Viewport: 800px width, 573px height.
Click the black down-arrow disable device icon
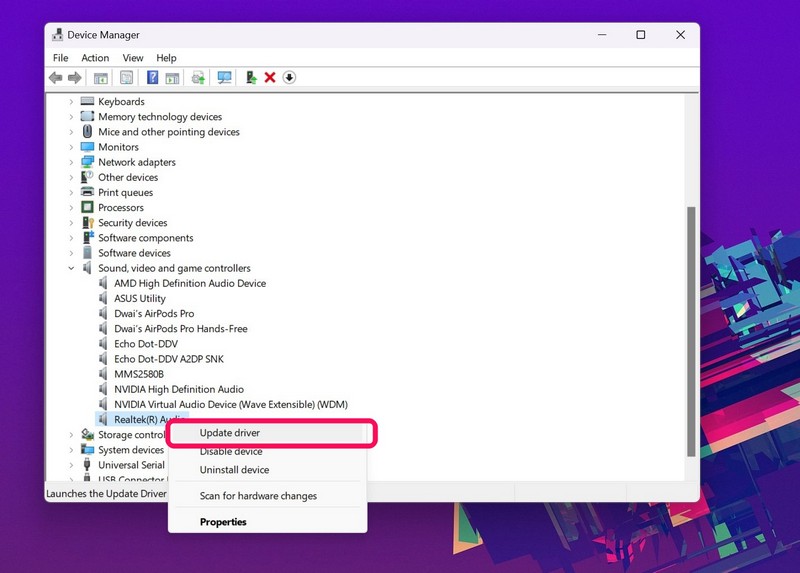click(289, 78)
